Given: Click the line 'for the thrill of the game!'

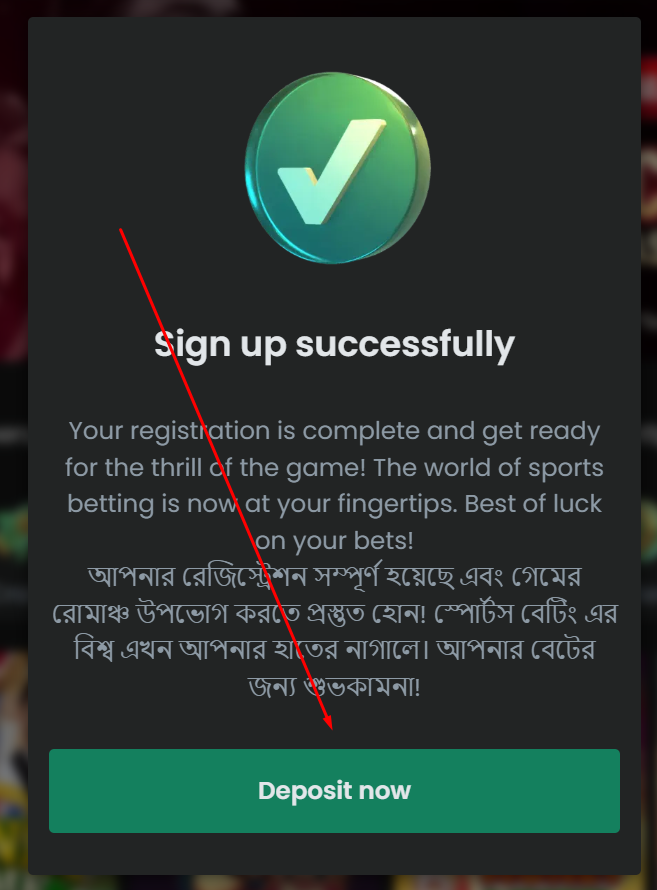Looking at the screenshot, I should [x=334, y=468].
